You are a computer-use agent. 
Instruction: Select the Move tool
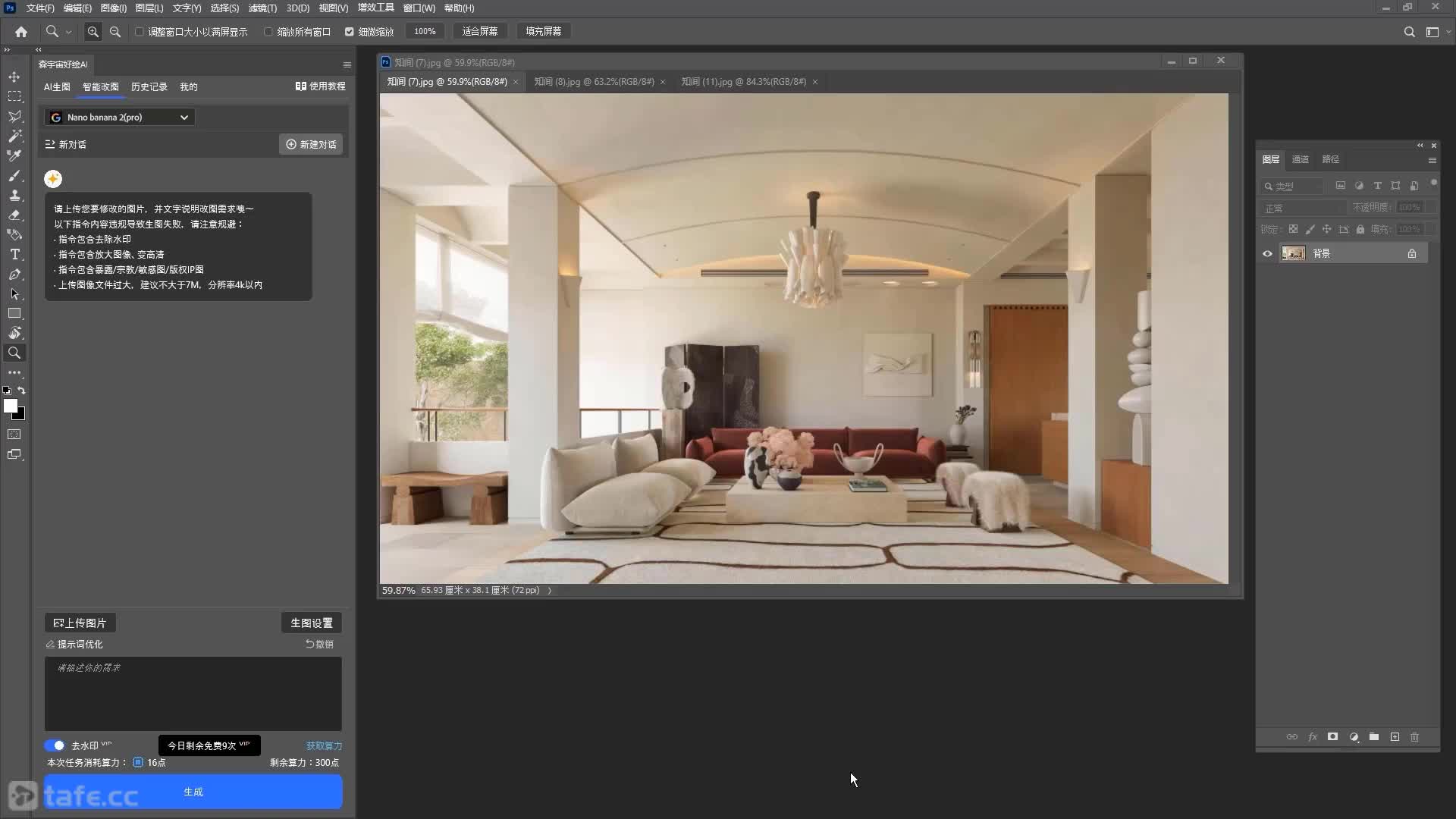14,77
